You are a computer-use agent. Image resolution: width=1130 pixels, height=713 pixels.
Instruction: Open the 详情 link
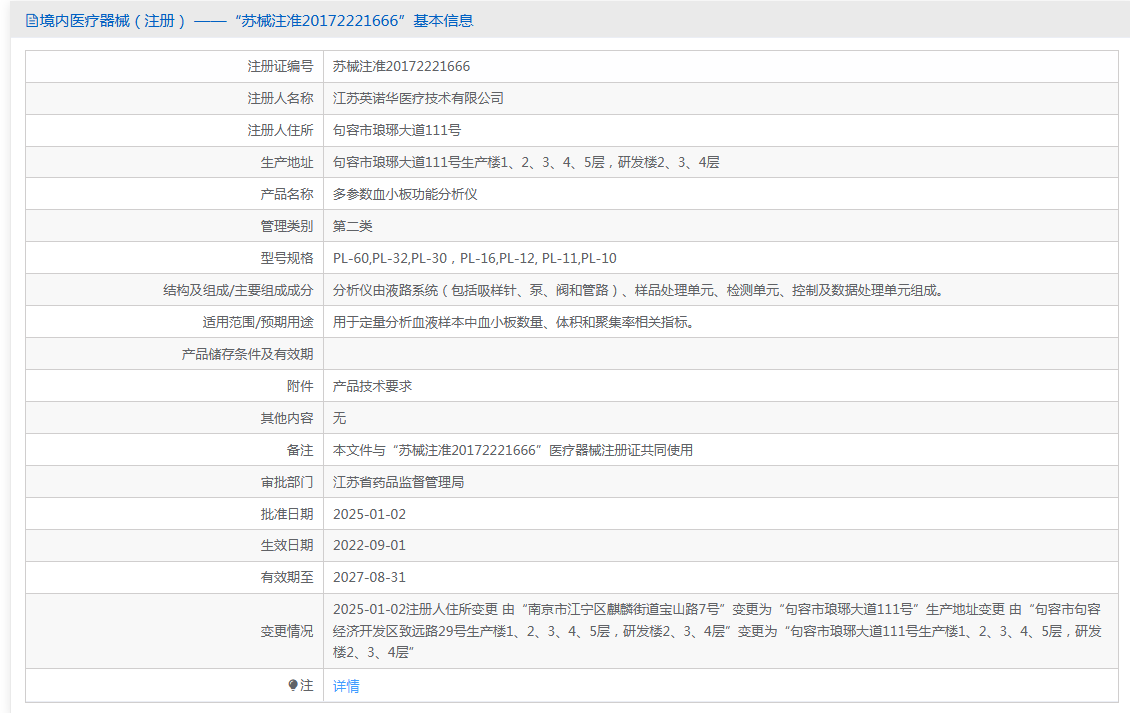tap(346, 686)
